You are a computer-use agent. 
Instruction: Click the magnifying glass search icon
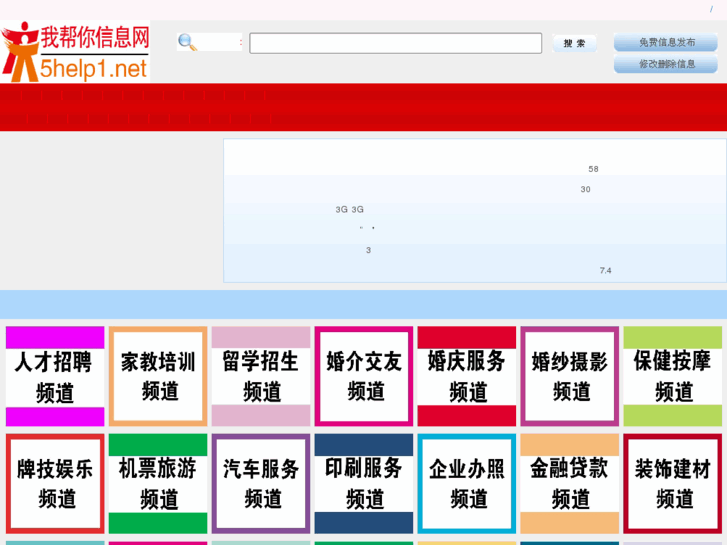click(187, 42)
